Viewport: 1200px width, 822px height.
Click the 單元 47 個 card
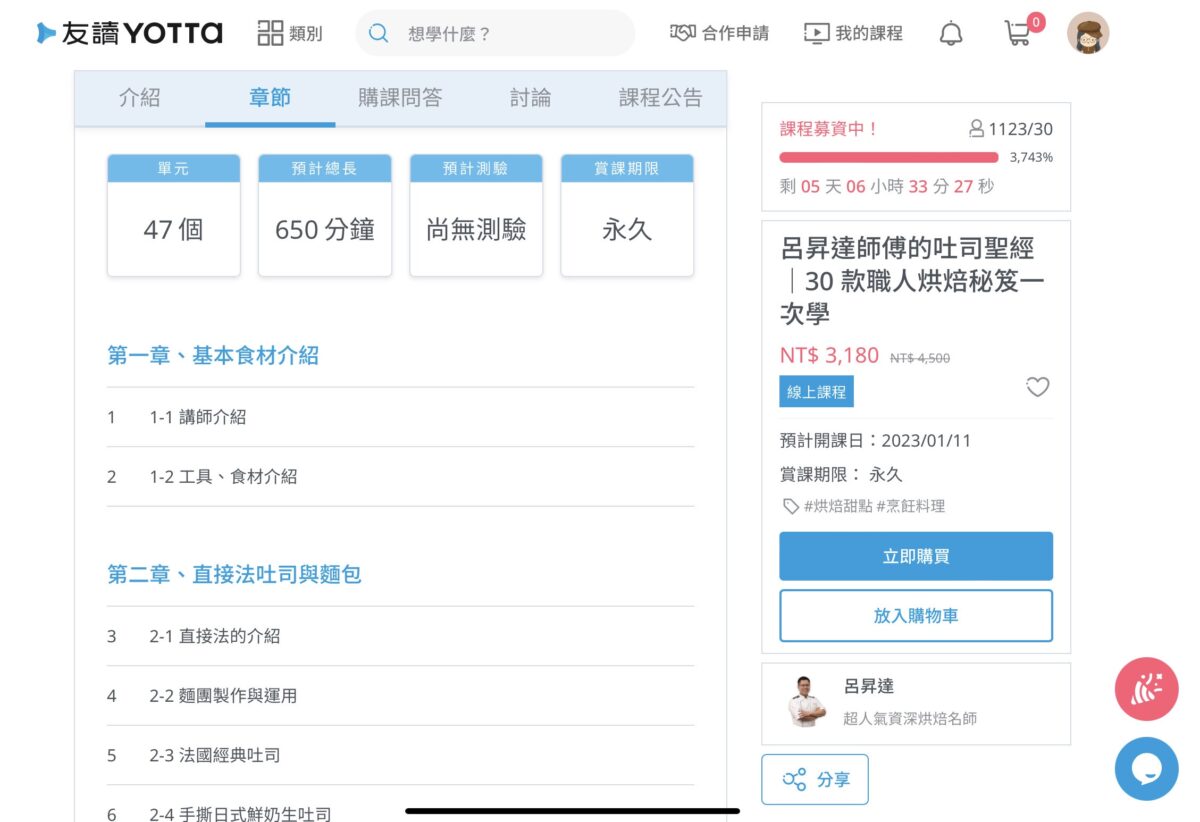pyautogui.click(x=174, y=215)
